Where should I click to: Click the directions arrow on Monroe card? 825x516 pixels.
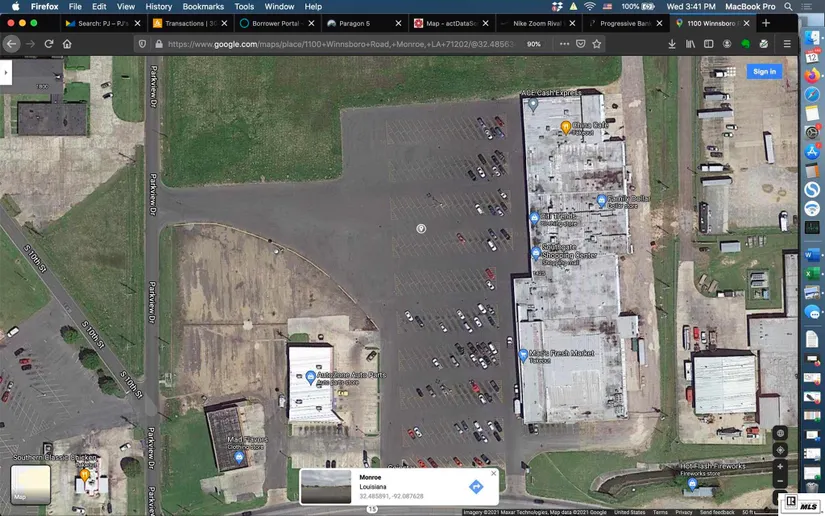(476, 487)
